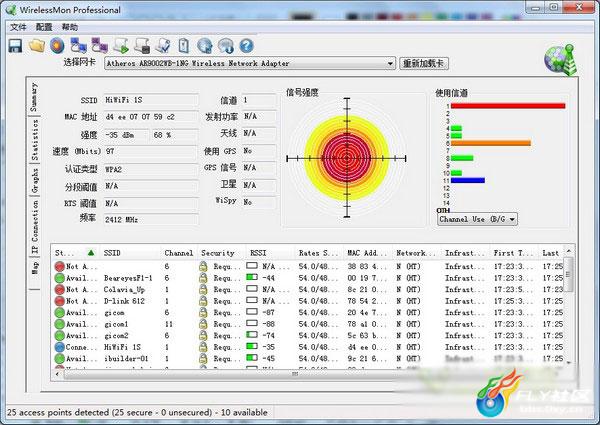Image resolution: width=600 pixels, height=425 pixels.
Task: Click the lock icon in gicom1 row
Action: pyautogui.click(x=203, y=324)
